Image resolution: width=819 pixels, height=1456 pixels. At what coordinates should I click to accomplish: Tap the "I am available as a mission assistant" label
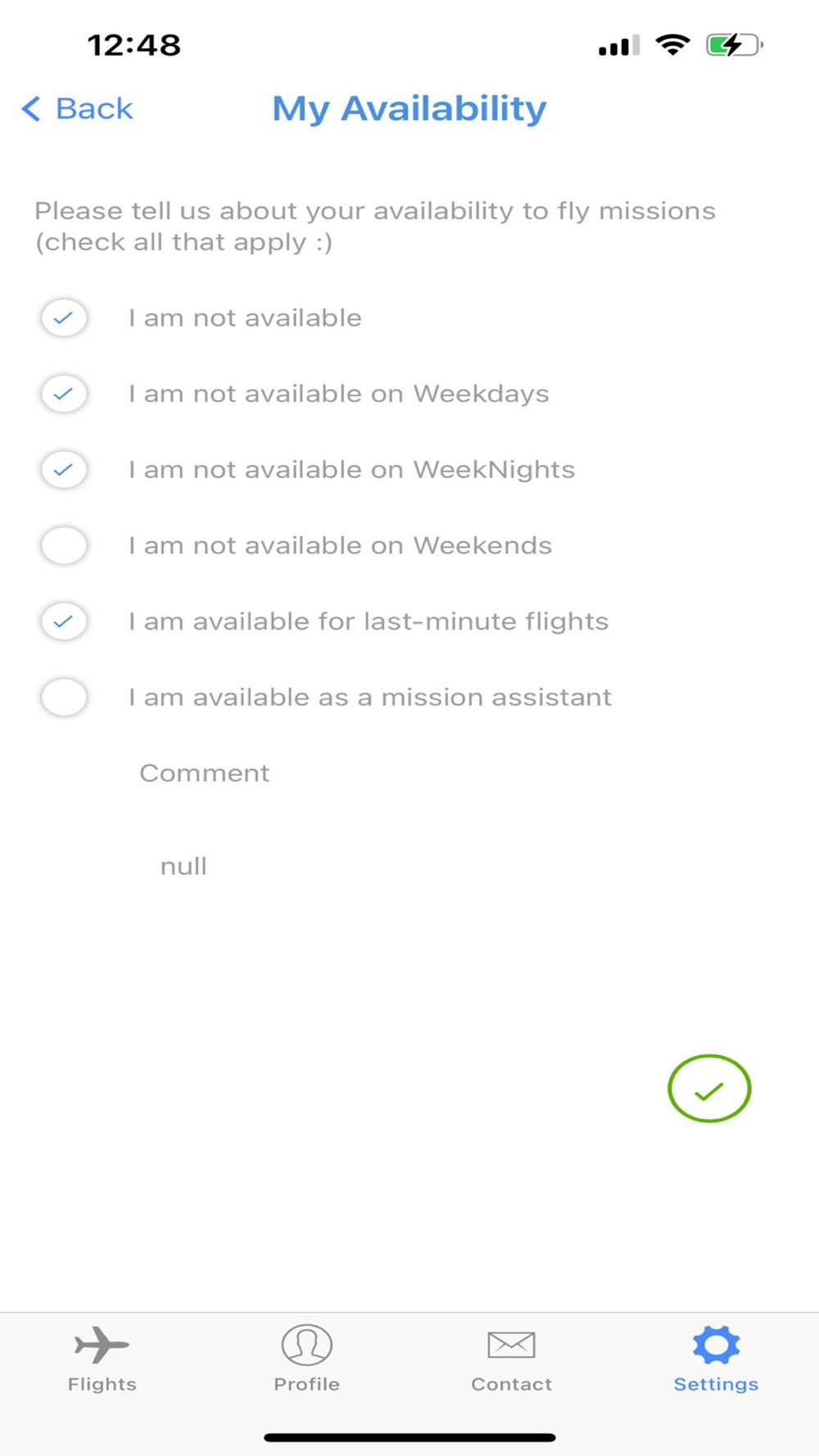[369, 698]
